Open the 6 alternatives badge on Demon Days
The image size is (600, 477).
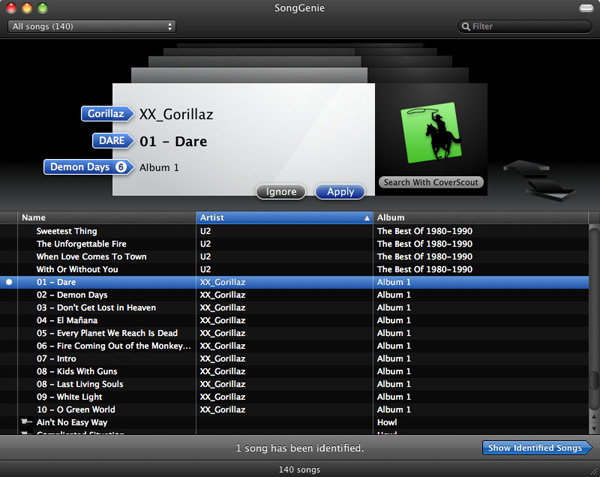tap(121, 167)
